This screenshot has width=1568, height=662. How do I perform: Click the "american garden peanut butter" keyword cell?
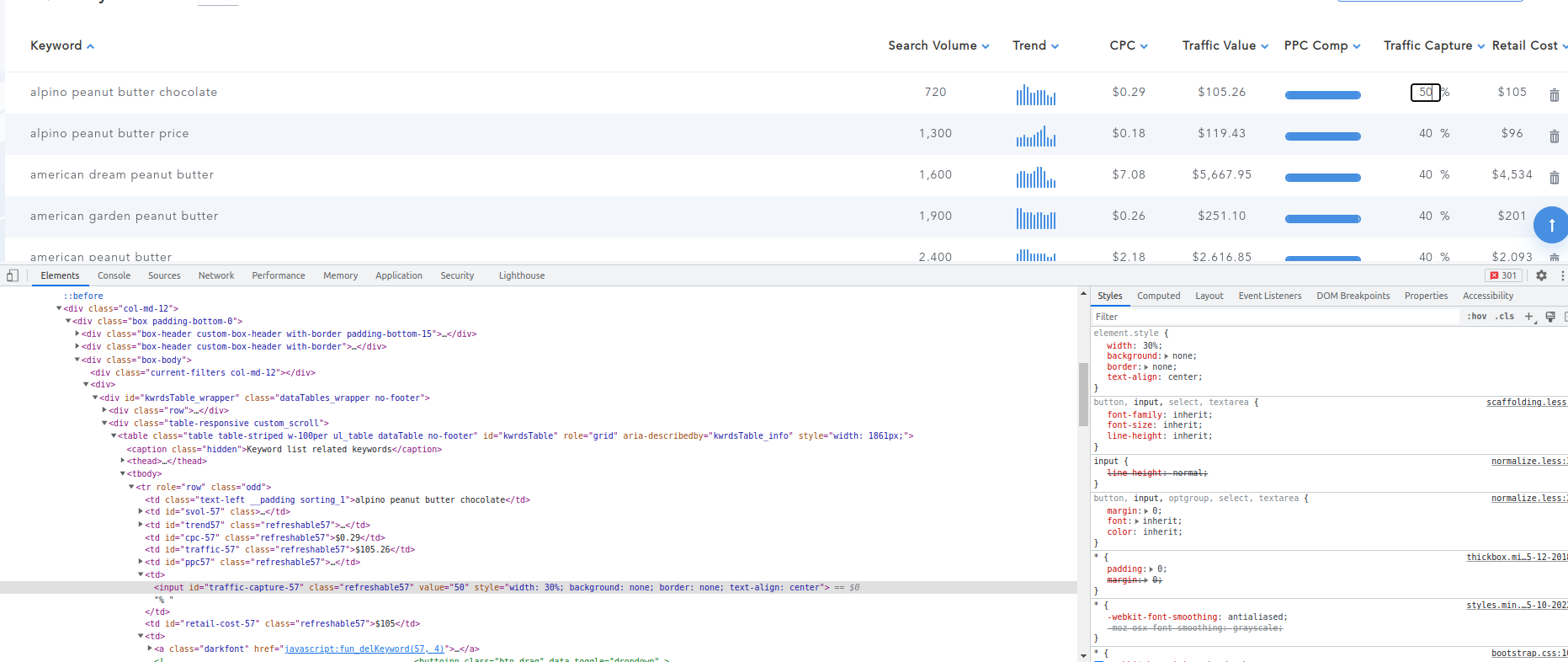tap(124, 216)
